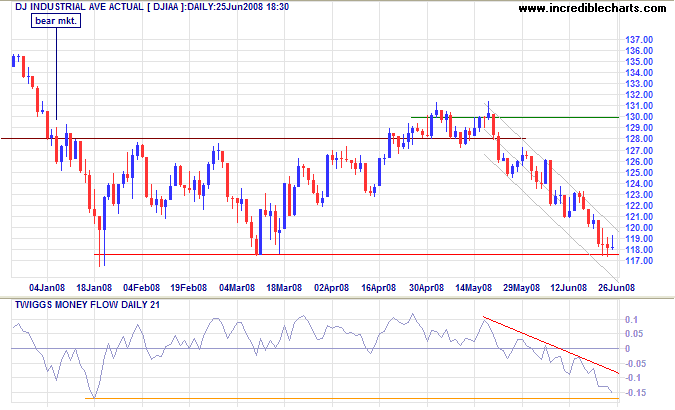
Task: Select the 129.00 price axis label
Action: pyautogui.click(x=639, y=128)
